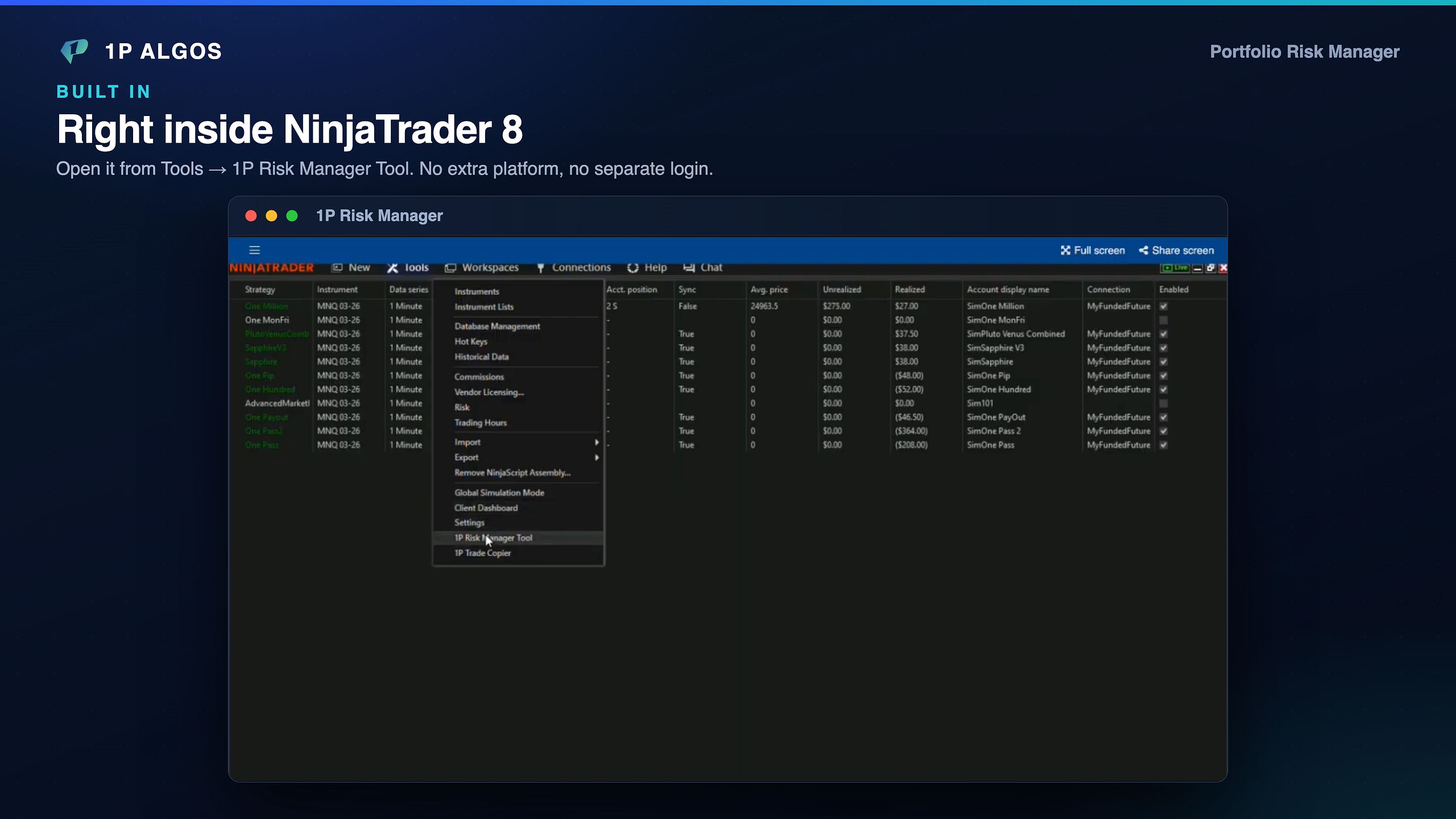Click the NinjaTrader logo
The image size is (1456, 819).
[271, 268]
